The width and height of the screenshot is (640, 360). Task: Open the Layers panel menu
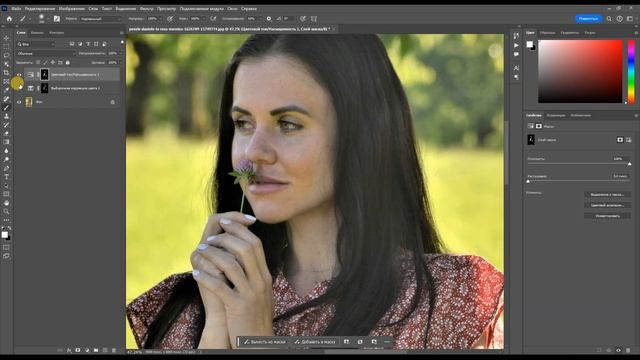tap(122, 33)
